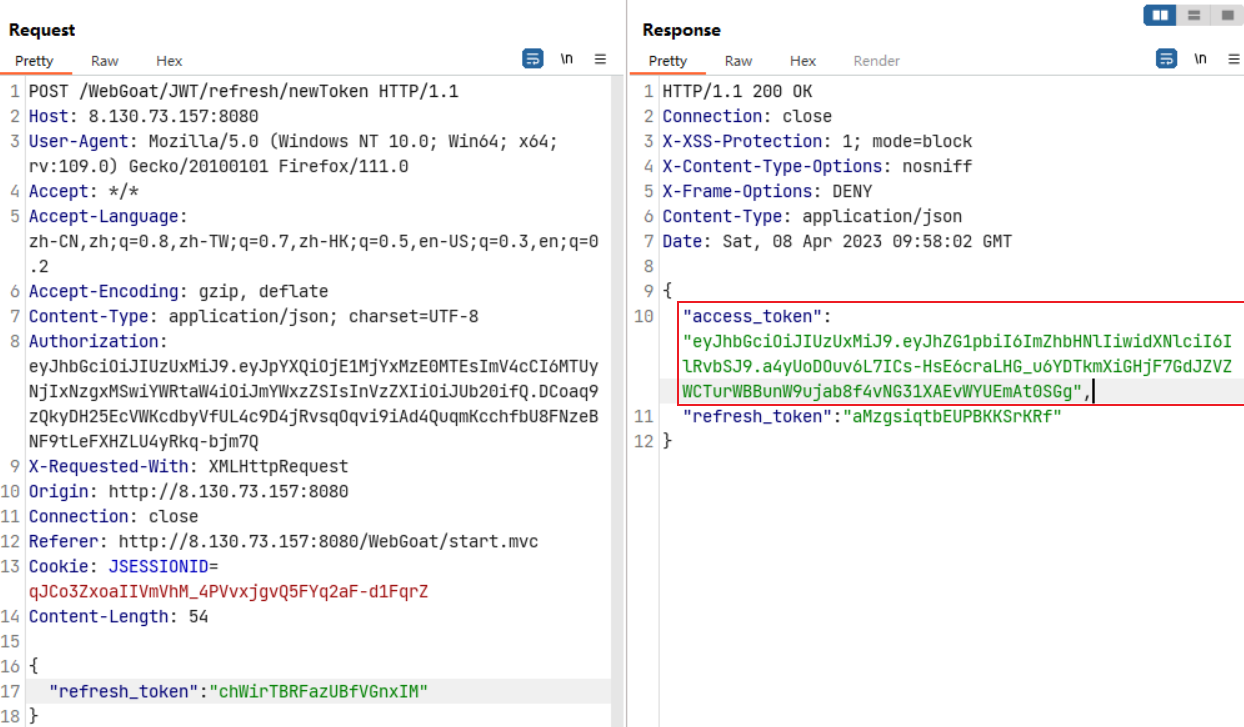Toggle message wrapping icon in Response panel

(1166, 59)
